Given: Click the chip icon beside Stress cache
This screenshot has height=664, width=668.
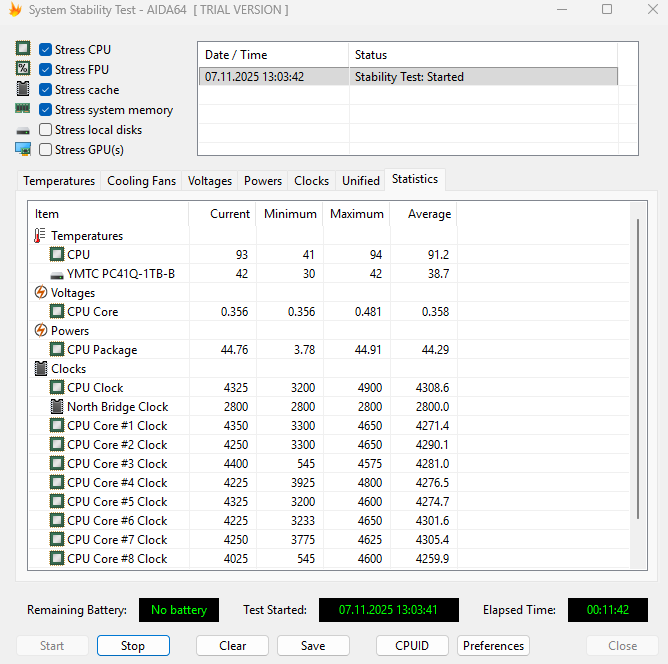Looking at the screenshot, I should 23,89.
